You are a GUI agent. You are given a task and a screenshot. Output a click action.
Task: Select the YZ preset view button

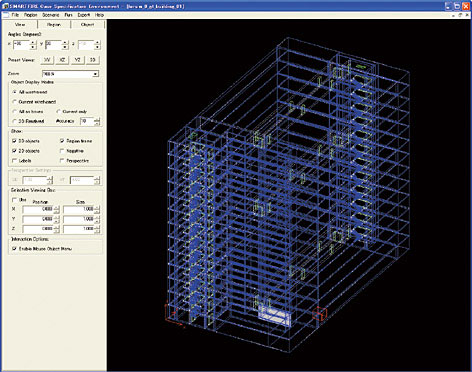click(77, 60)
